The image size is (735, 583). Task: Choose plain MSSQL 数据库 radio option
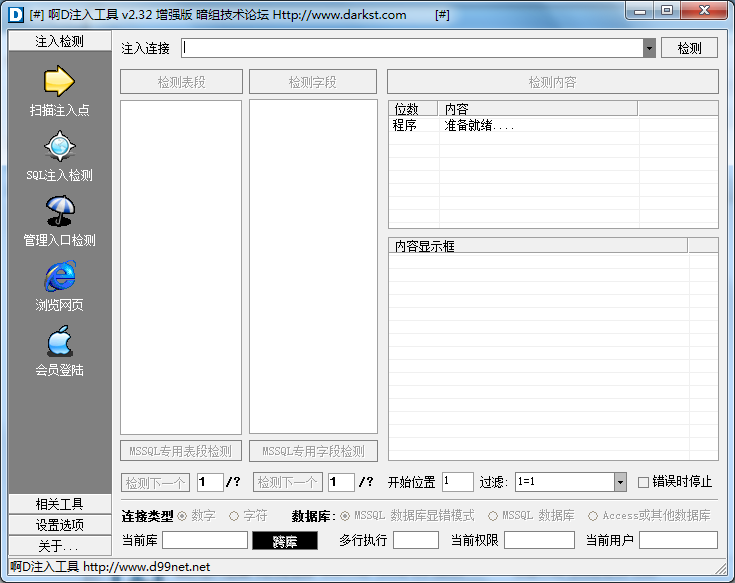click(x=493, y=516)
